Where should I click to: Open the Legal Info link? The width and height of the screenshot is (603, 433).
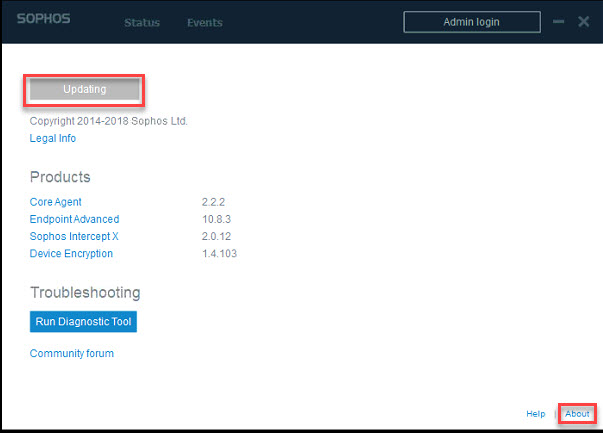52,138
